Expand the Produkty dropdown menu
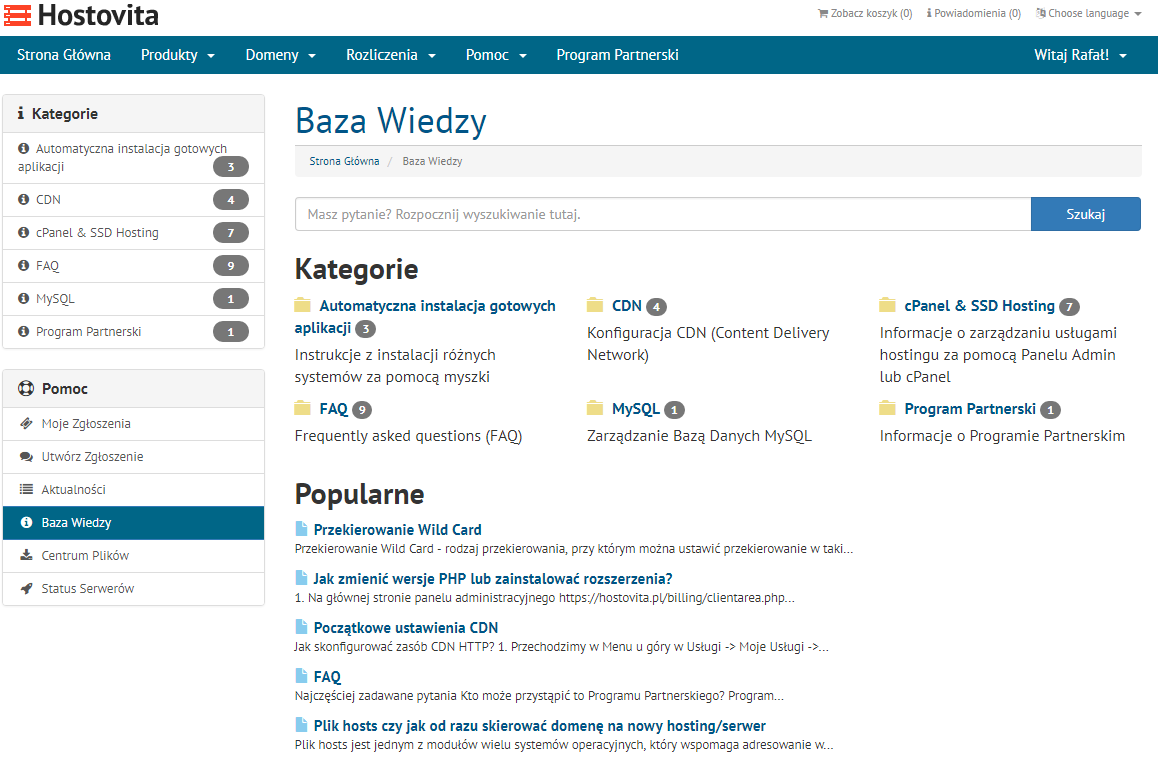 (x=178, y=55)
